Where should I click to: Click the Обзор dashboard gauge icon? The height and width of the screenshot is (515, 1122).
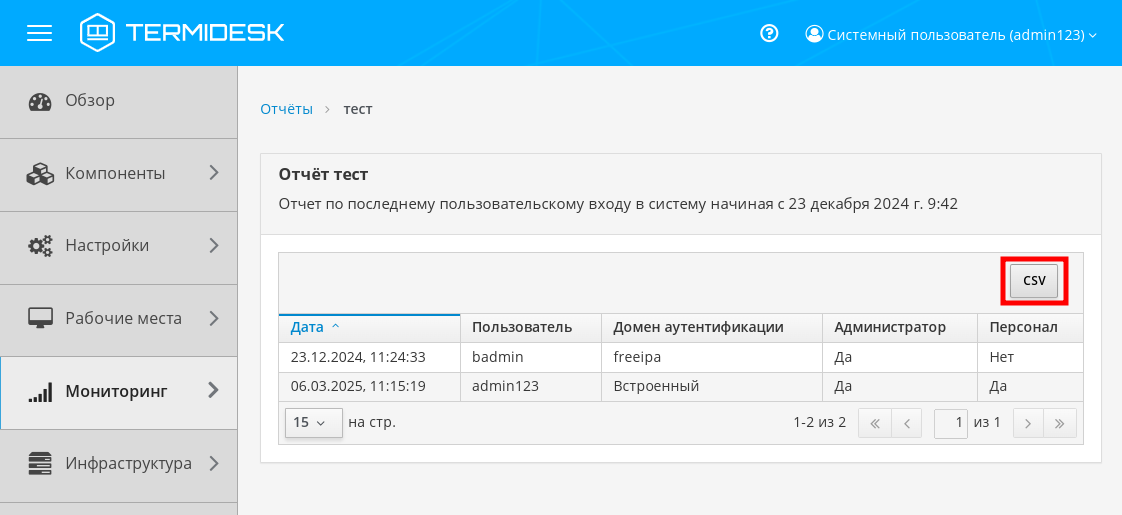(x=40, y=101)
